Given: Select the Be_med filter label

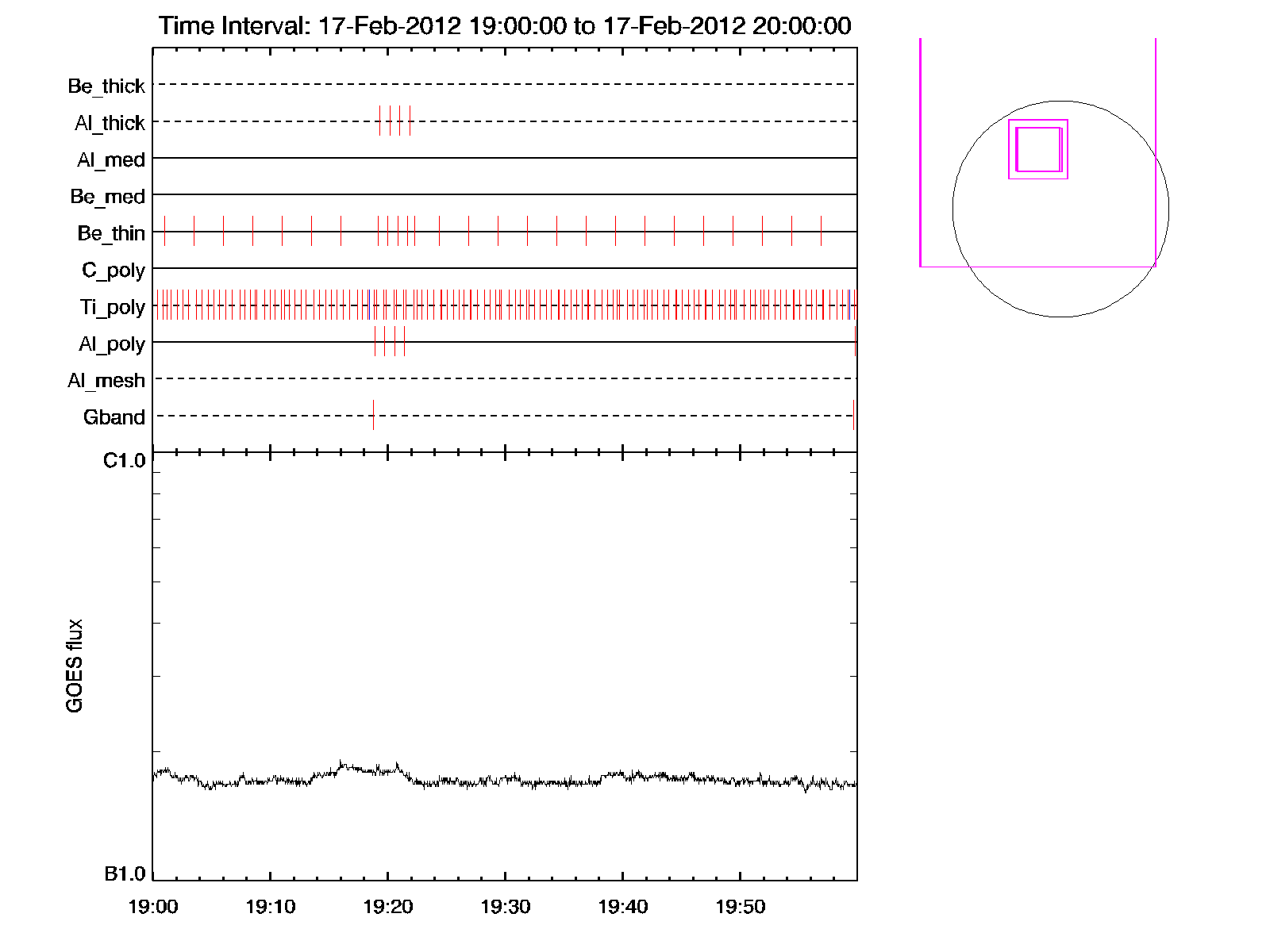Looking at the screenshot, I should click(107, 197).
